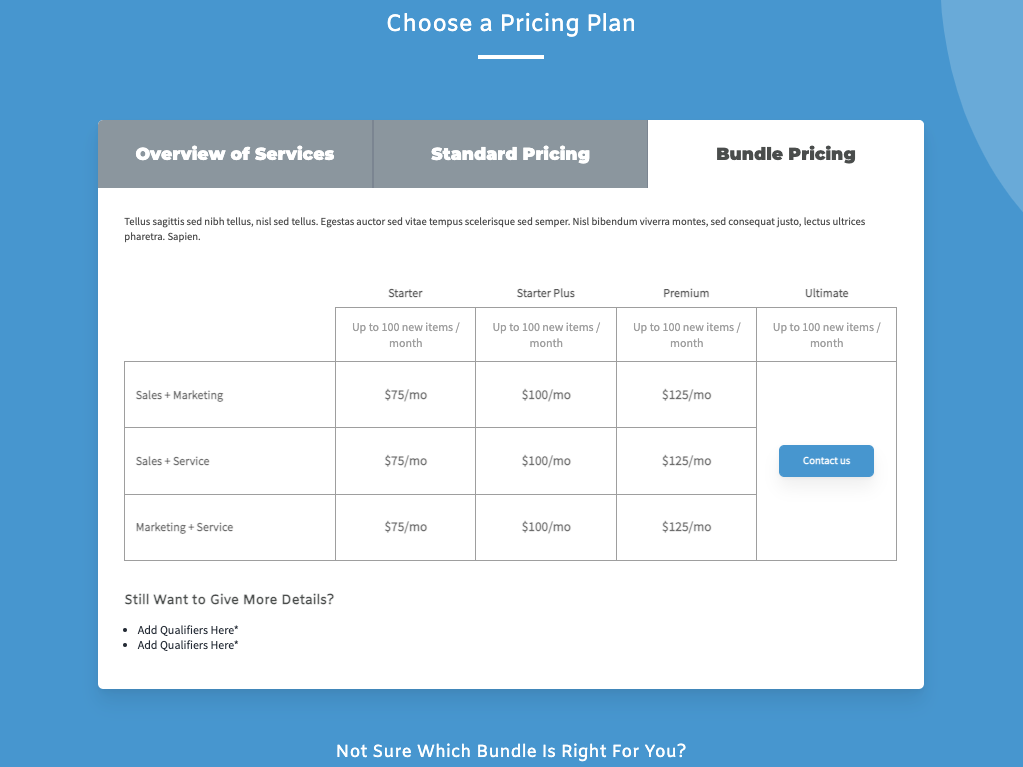
Task: Click the first Add Qualifiers Here link
Action: [x=187, y=630]
